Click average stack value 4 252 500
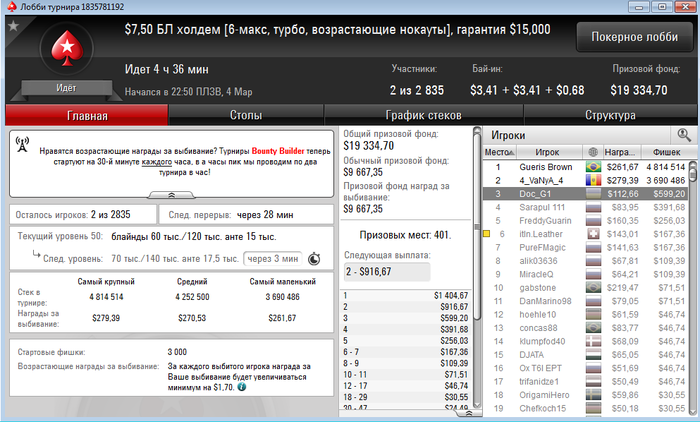The height and width of the screenshot is (422, 700). point(192,297)
